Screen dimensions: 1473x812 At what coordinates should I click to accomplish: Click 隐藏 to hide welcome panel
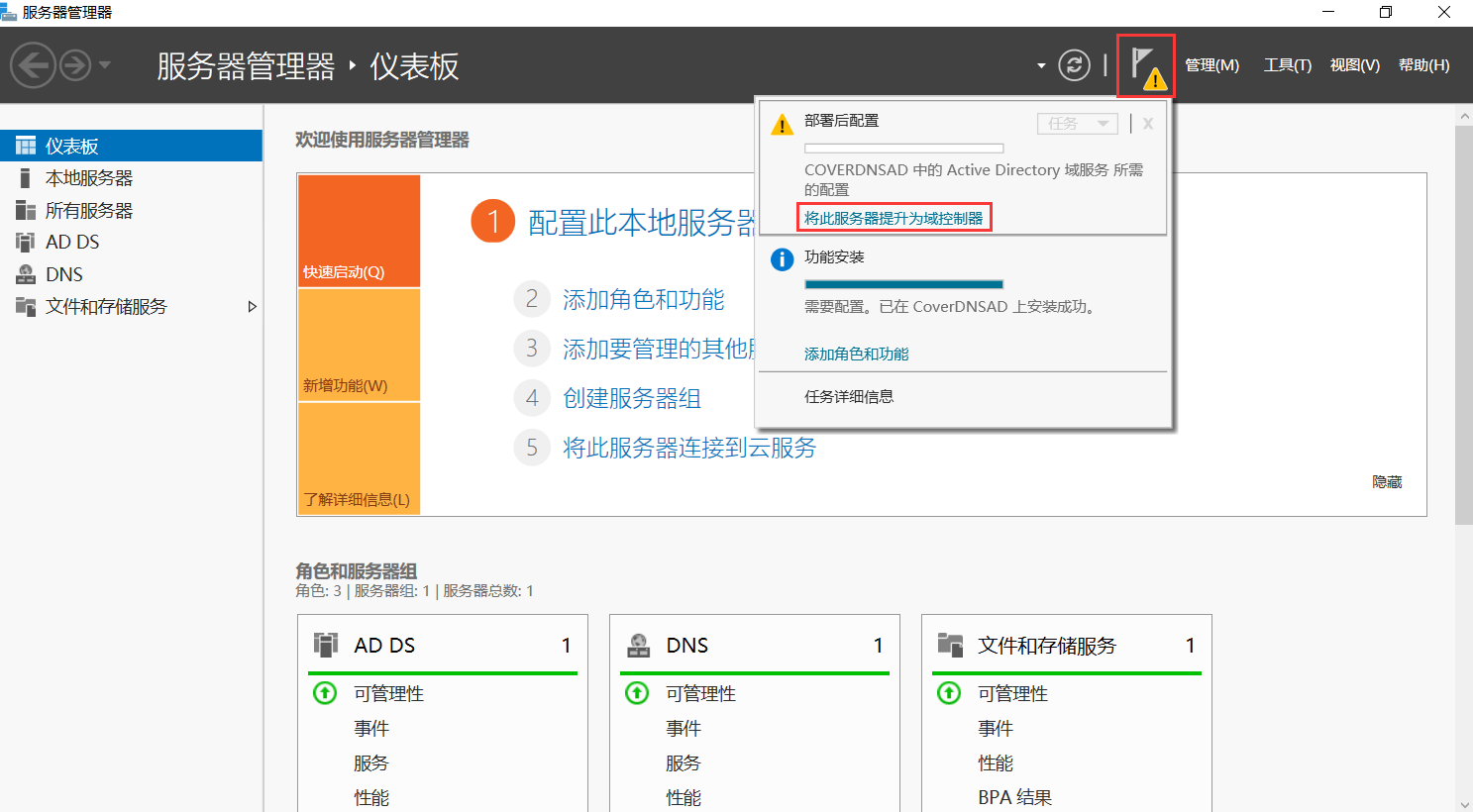tap(1386, 482)
